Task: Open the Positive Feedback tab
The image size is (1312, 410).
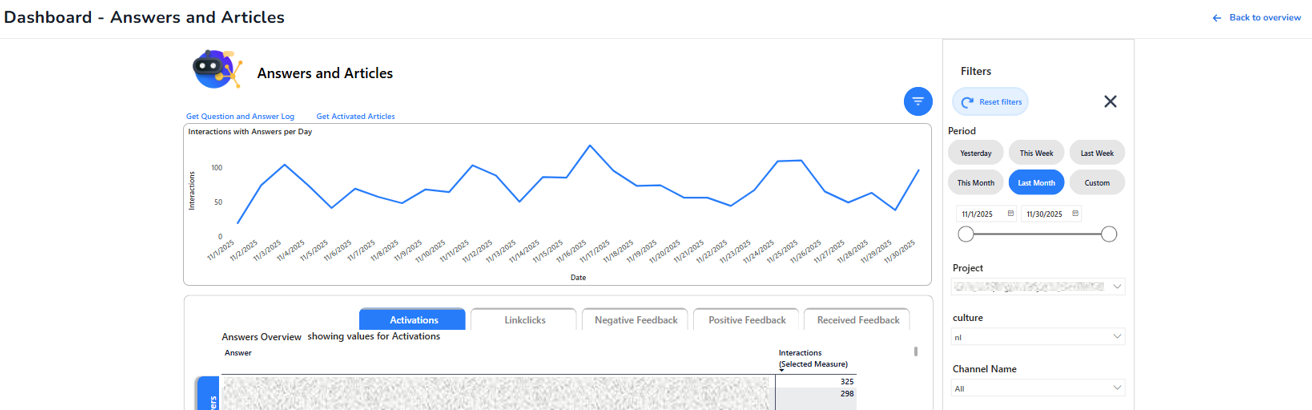Action: (746, 320)
